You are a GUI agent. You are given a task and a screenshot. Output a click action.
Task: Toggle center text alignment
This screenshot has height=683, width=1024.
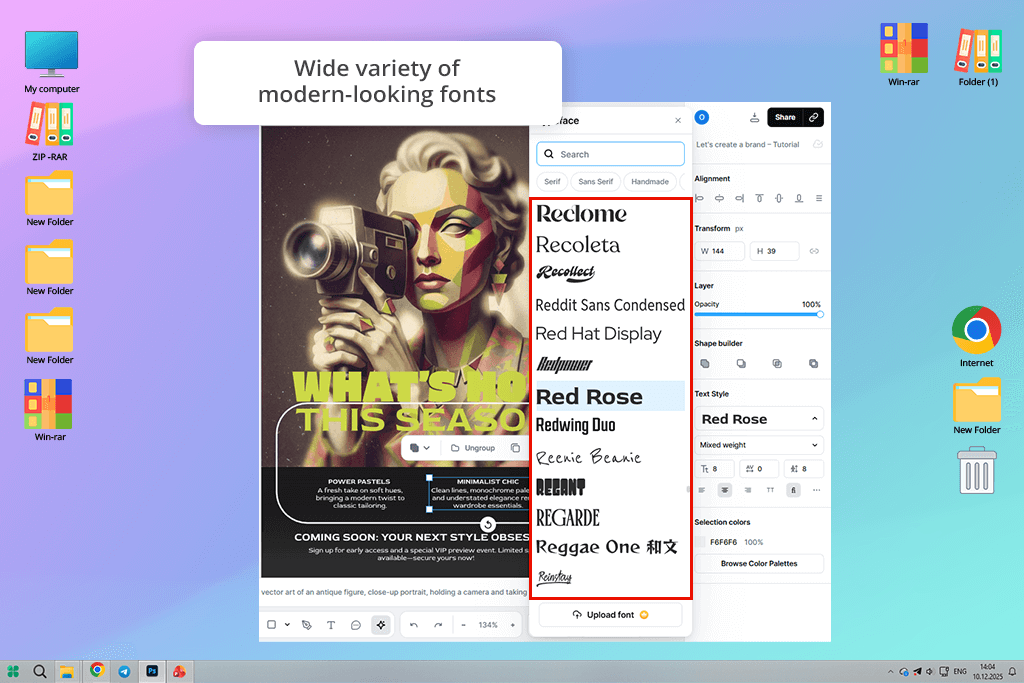[x=725, y=490]
